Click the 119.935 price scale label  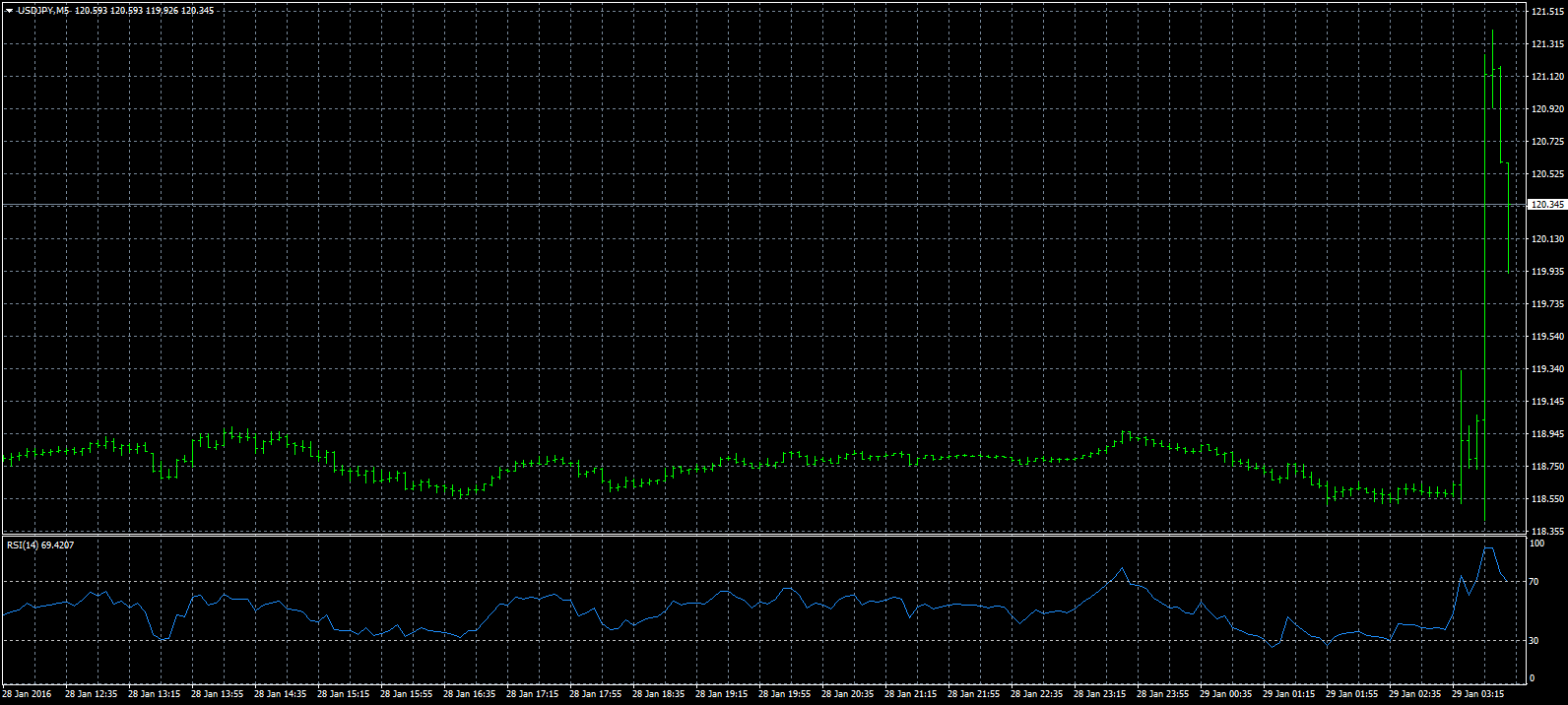coord(1547,272)
